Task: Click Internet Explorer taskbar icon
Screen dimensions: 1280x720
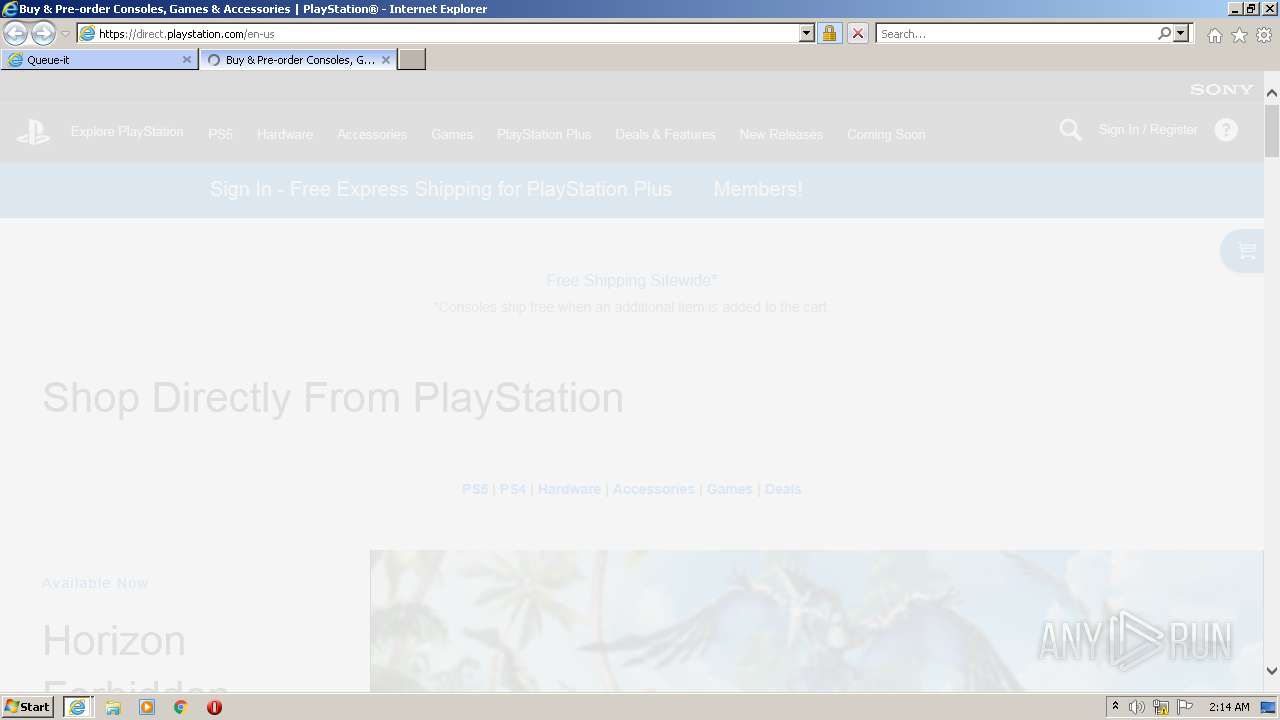Action: pyautogui.click(x=77, y=707)
